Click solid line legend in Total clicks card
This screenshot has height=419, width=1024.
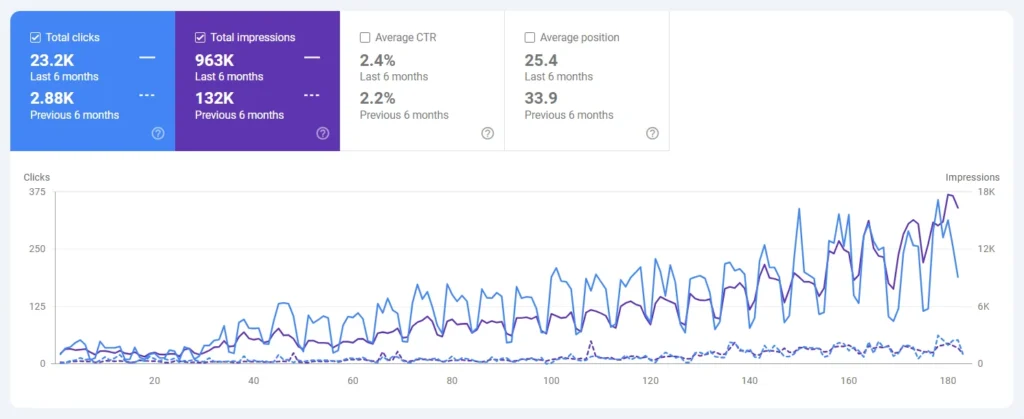147,58
